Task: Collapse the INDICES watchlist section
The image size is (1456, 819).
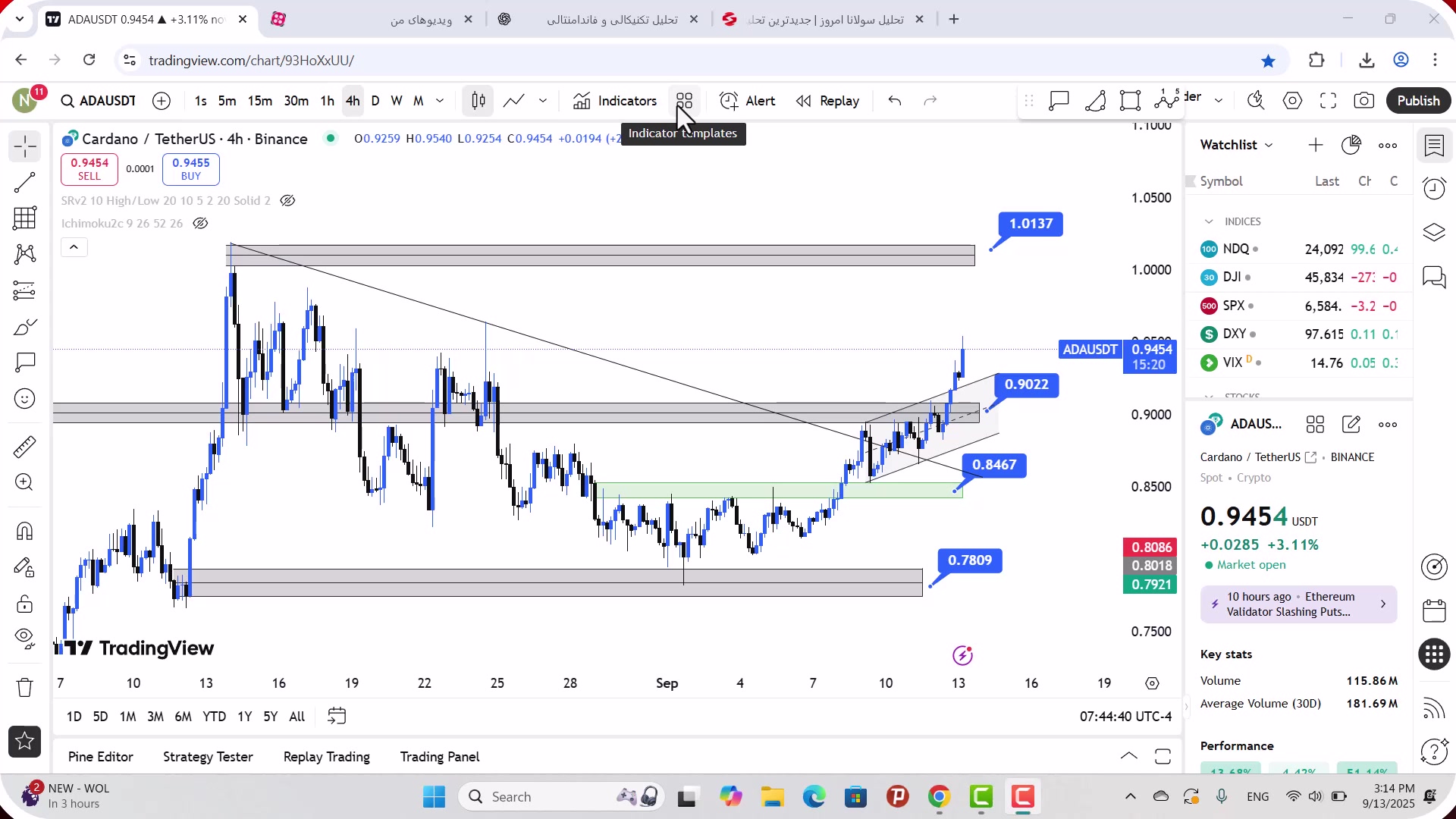Action: tap(1209, 221)
